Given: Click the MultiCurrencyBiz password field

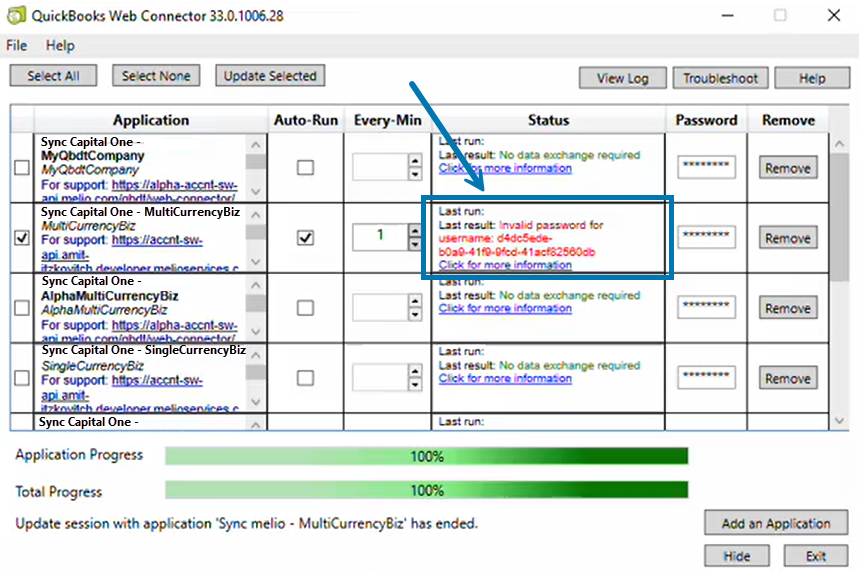Looking at the screenshot, I should [x=706, y=238].
